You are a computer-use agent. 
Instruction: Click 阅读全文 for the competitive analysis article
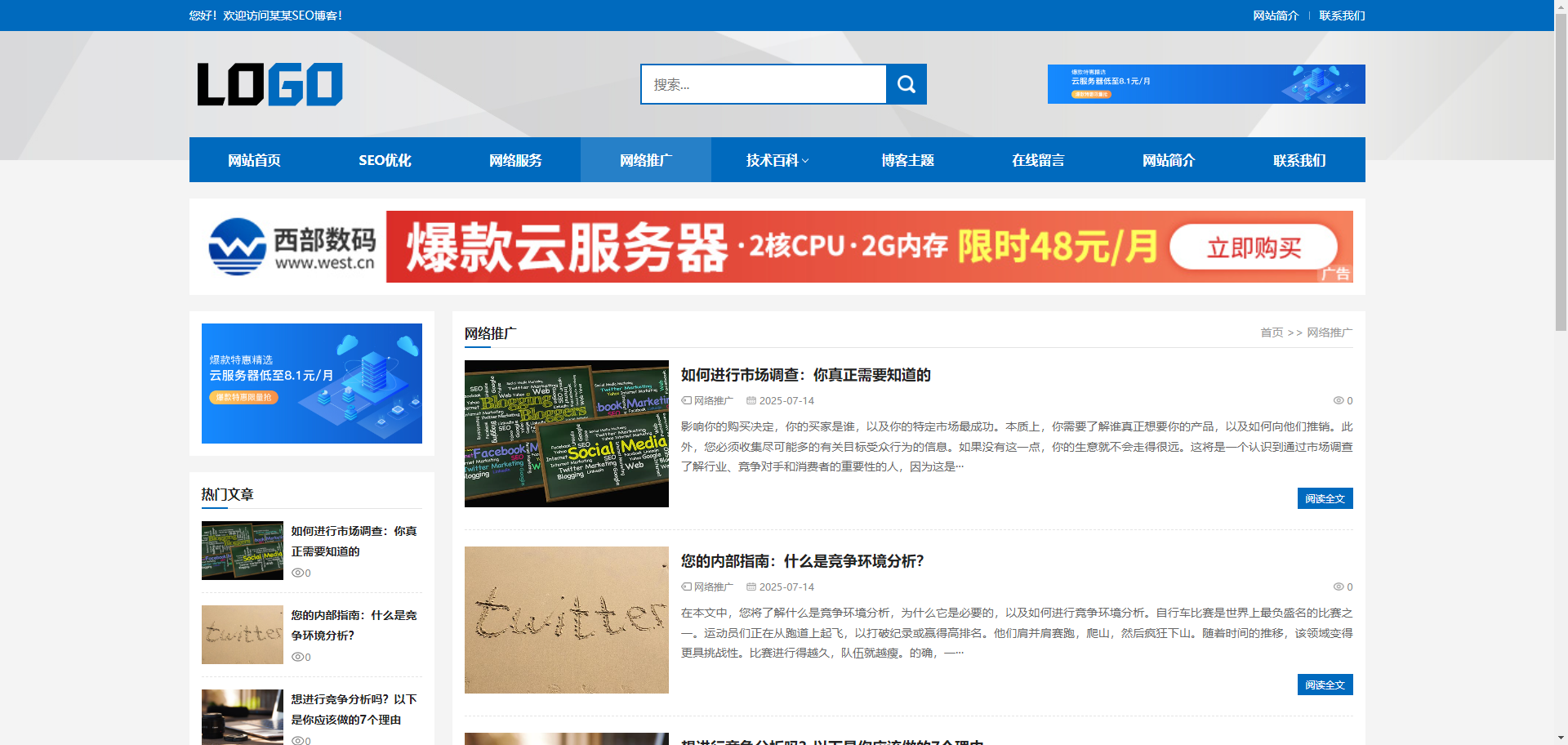[1325, 685]
